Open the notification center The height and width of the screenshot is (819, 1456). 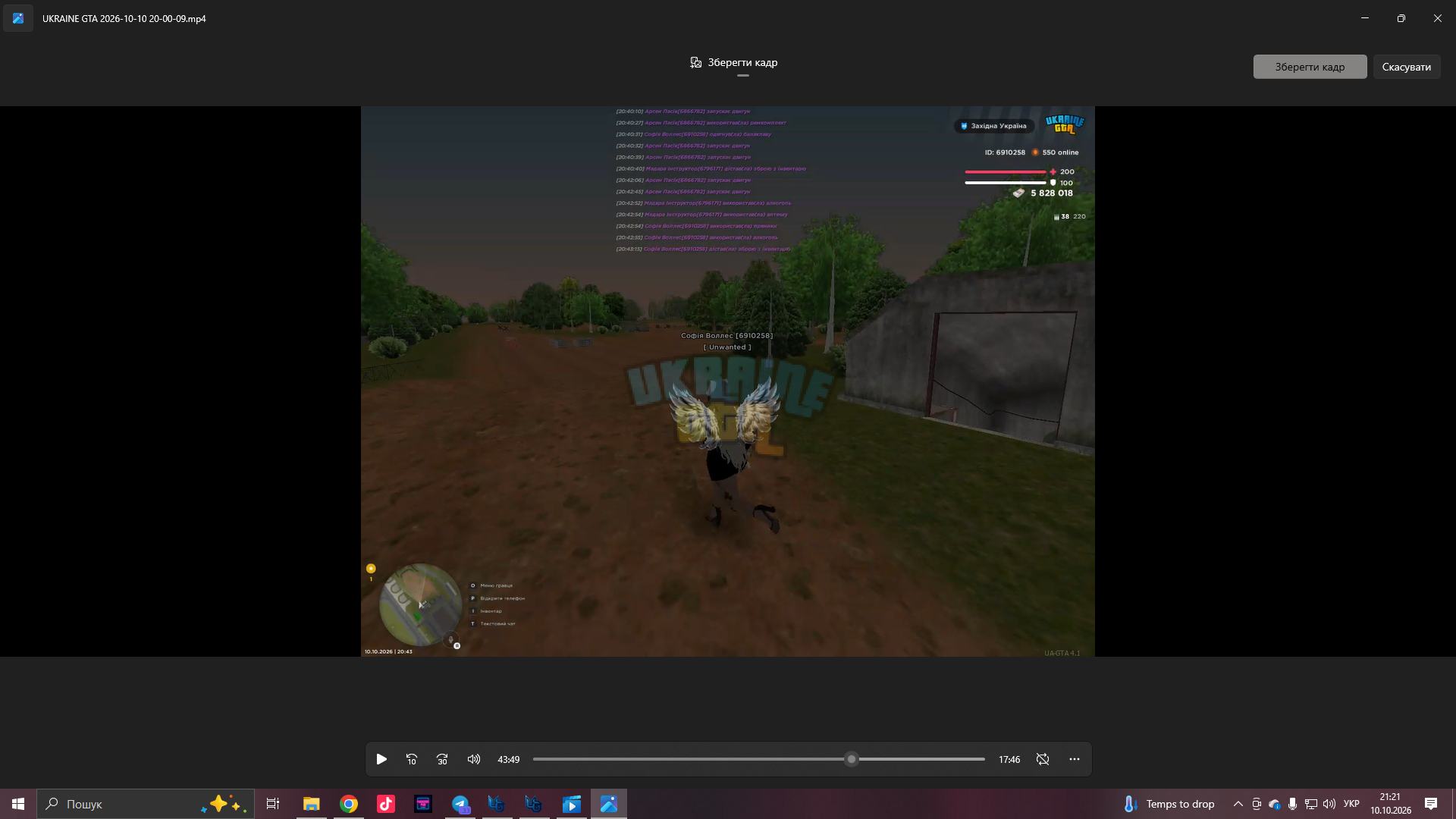pos(1431,804)
